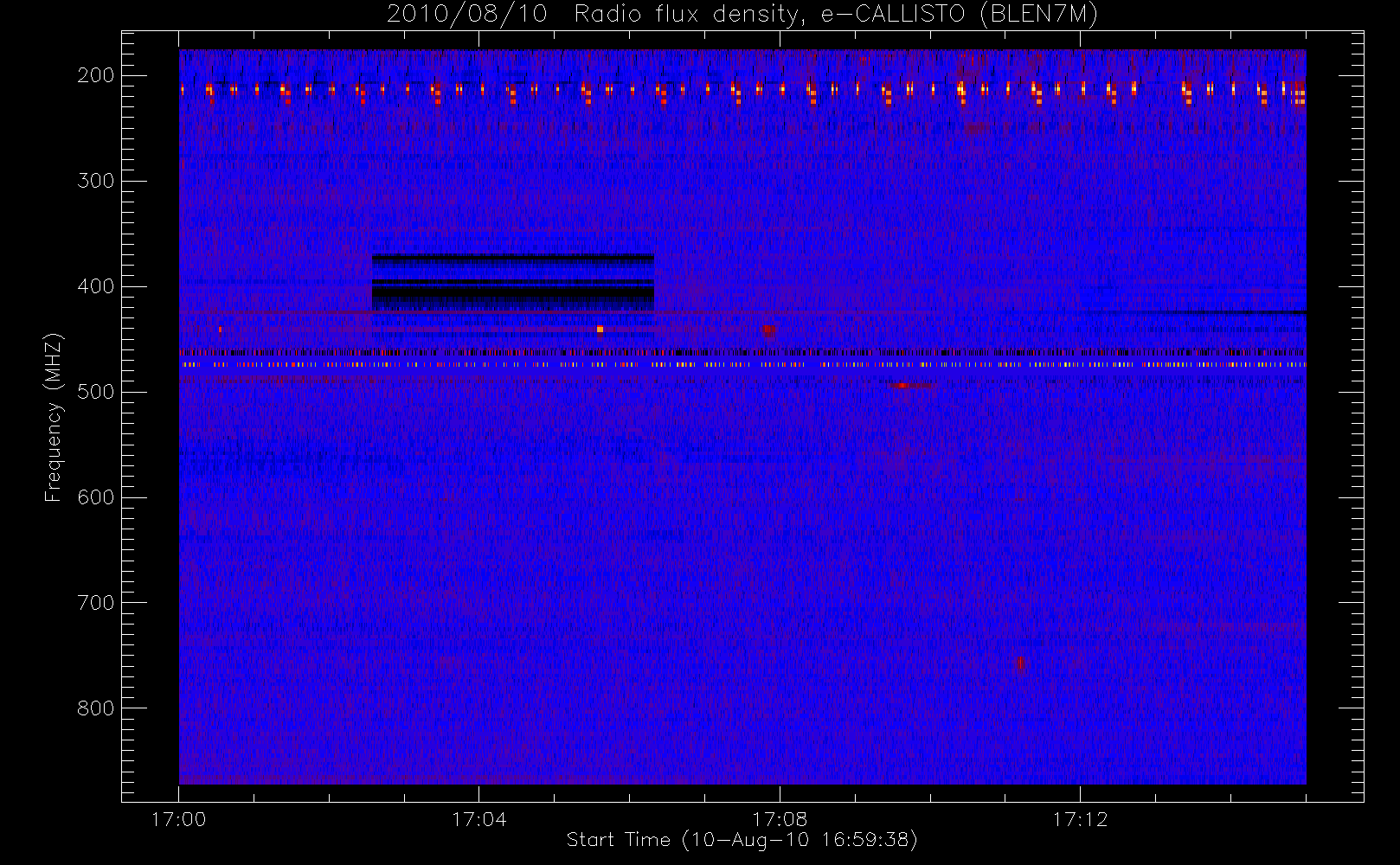The image size is (1400, 865).
Task: Click the 300 frequency tick label
Action: coord(96,181)
